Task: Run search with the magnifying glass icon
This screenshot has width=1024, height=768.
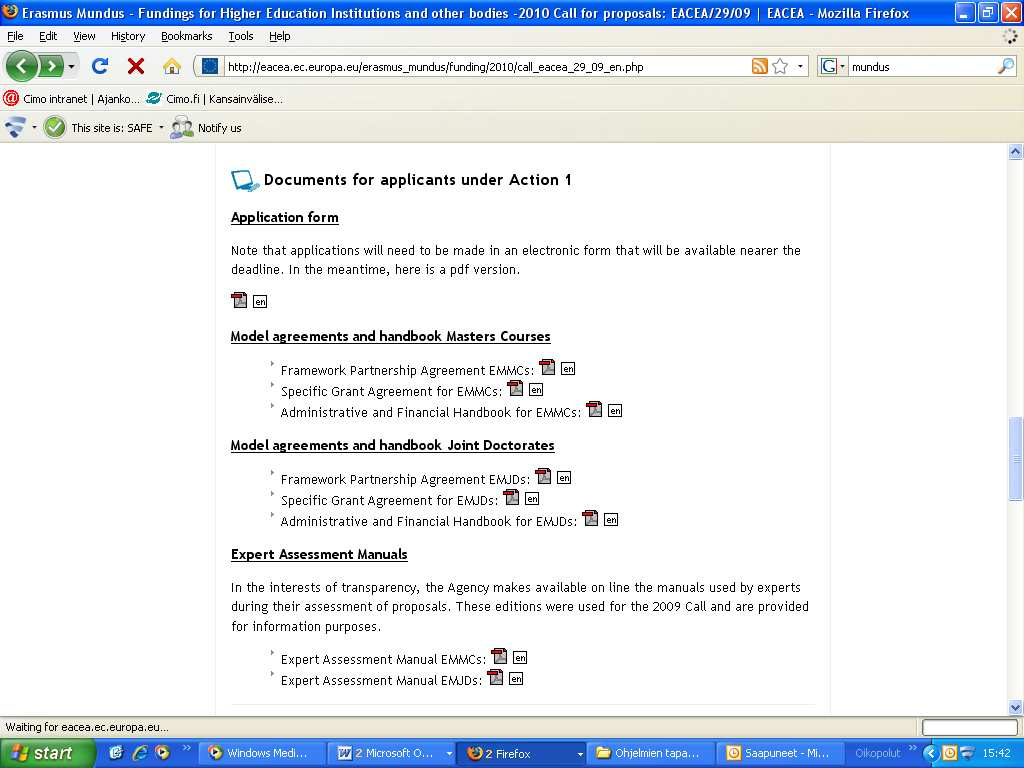Action: (x=1006, y=66)
